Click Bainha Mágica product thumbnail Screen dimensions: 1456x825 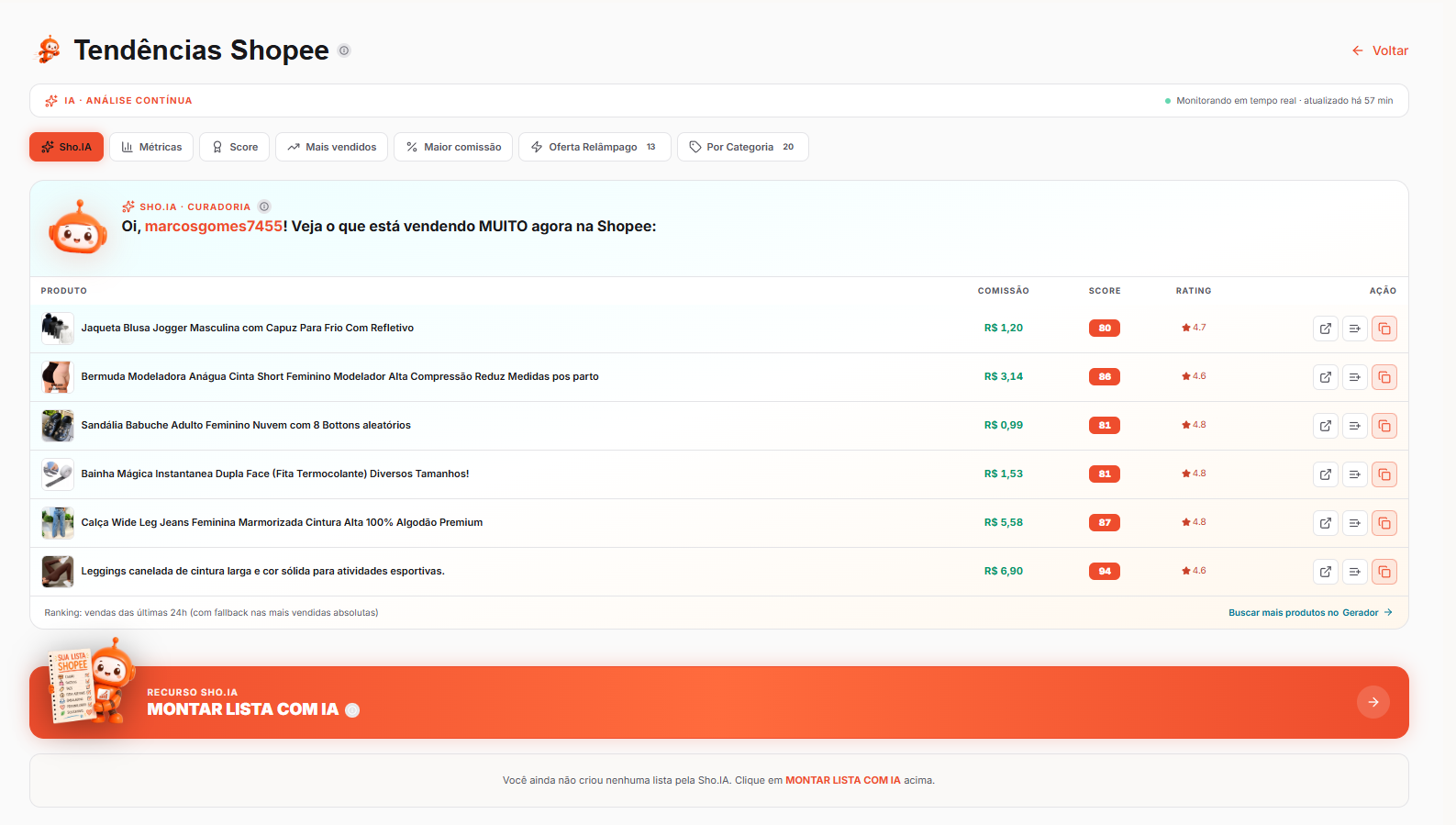click(58, 474)
